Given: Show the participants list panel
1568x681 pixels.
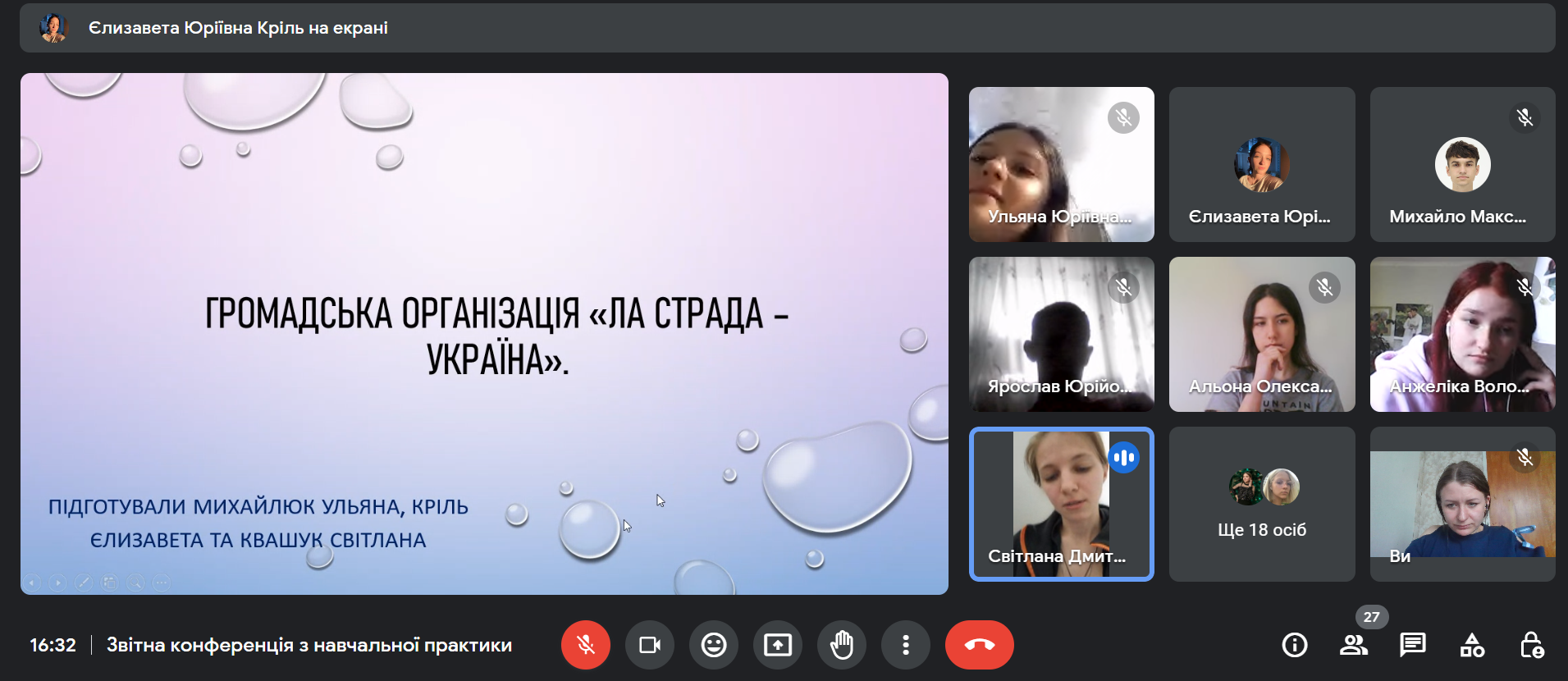Looking at the screenshot, I should [x=1353, y=645].
